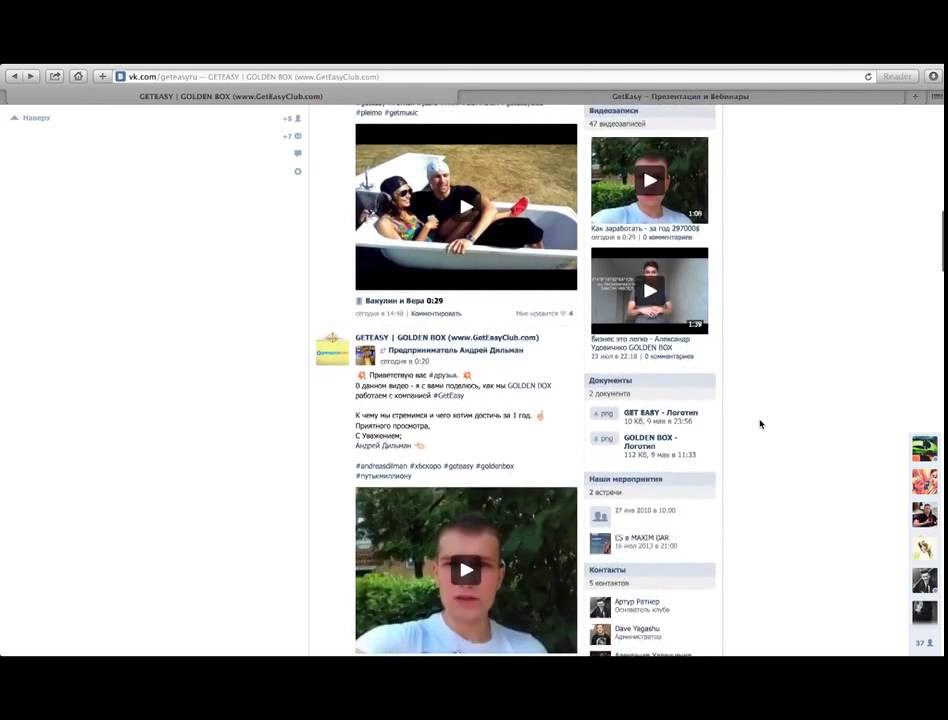
Task: Open document GOLDEN BOX - Логотип
Action: click(x=651, y=441)
